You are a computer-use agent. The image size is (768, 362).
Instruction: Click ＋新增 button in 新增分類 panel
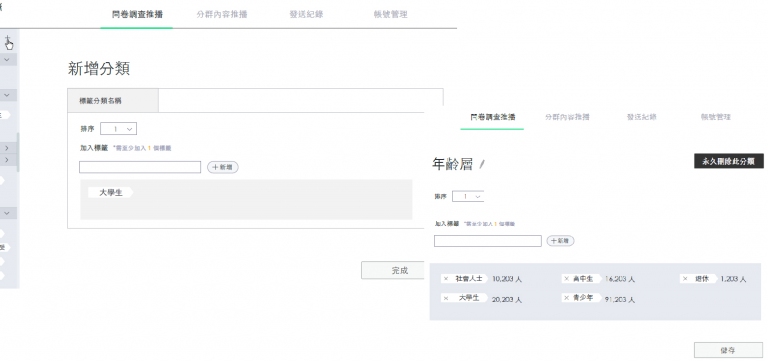[223, 167]
